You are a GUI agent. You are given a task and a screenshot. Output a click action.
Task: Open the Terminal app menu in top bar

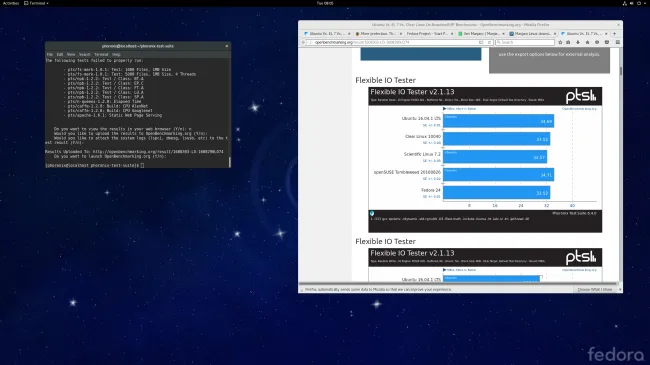tap(36, 3)
